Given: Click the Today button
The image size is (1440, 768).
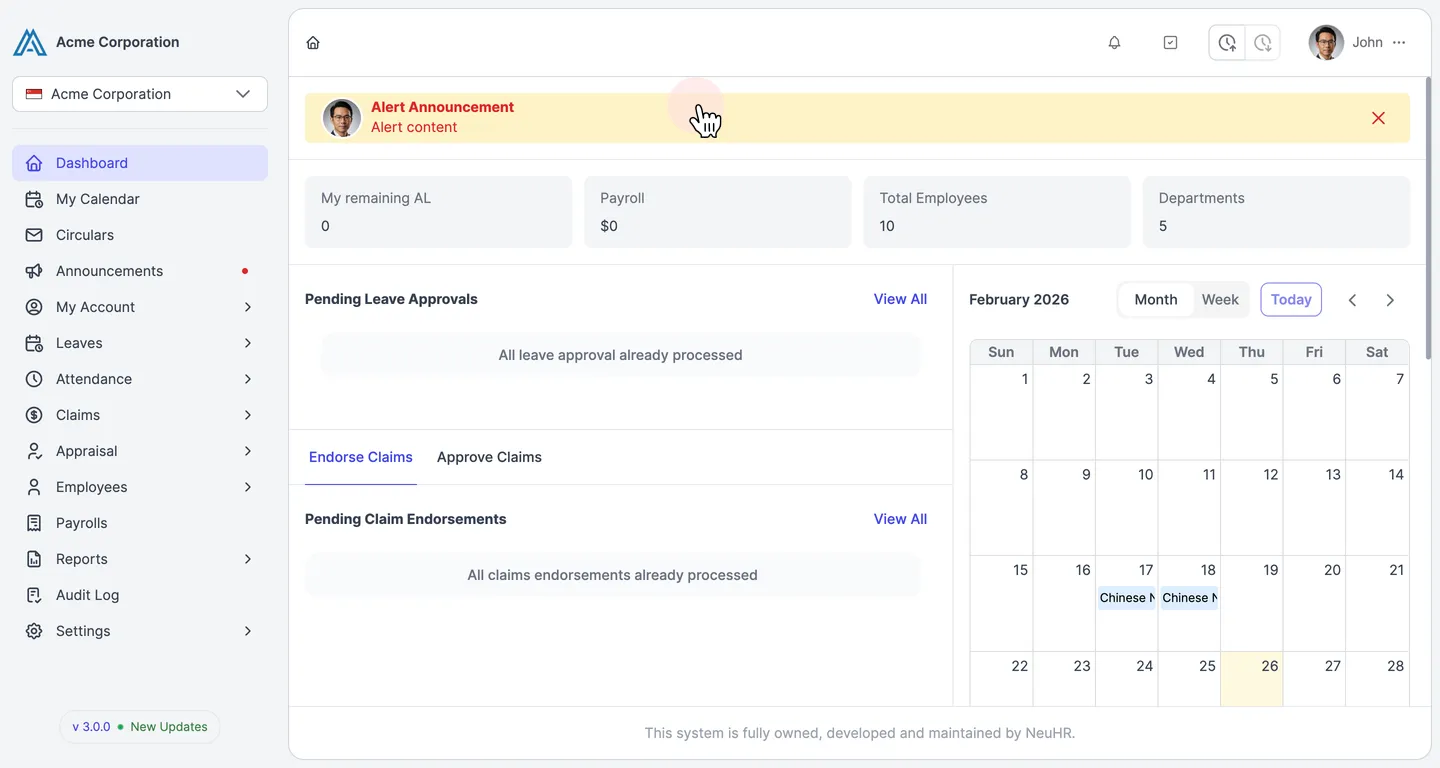Looking at the screenshot, I should tap(1291, 299).
